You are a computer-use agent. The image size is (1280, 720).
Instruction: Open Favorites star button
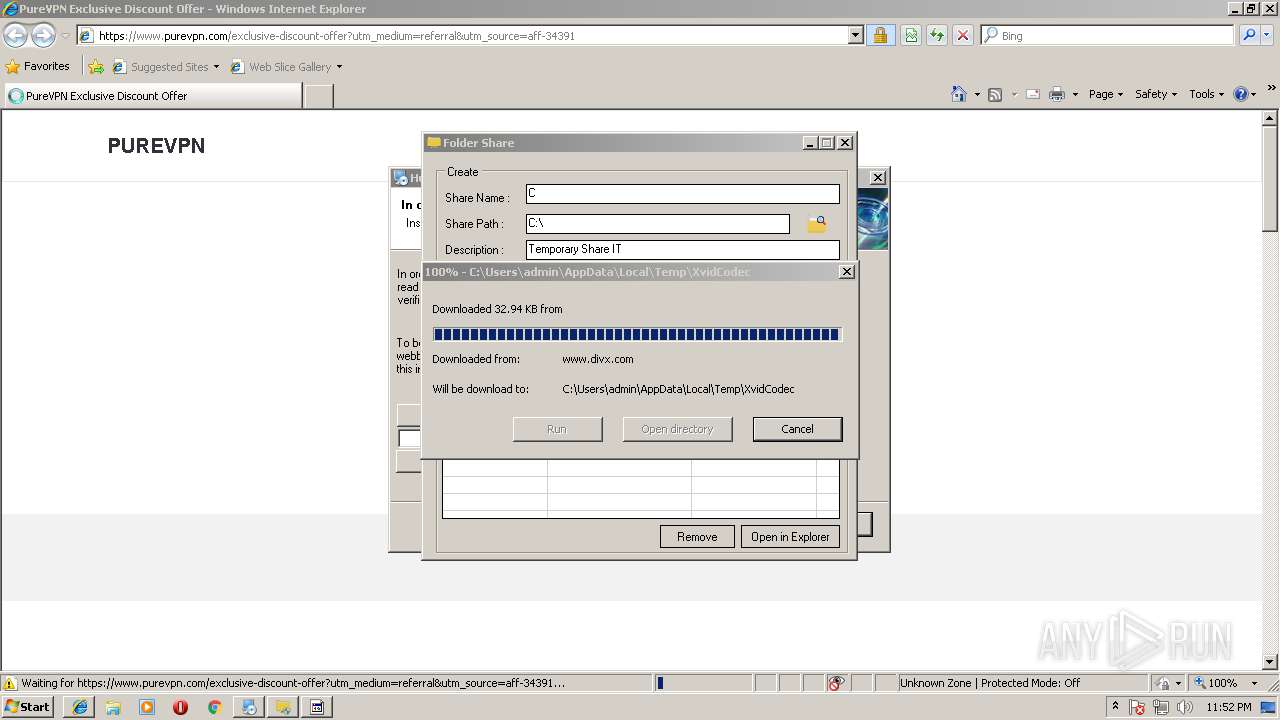click(38, 66)
